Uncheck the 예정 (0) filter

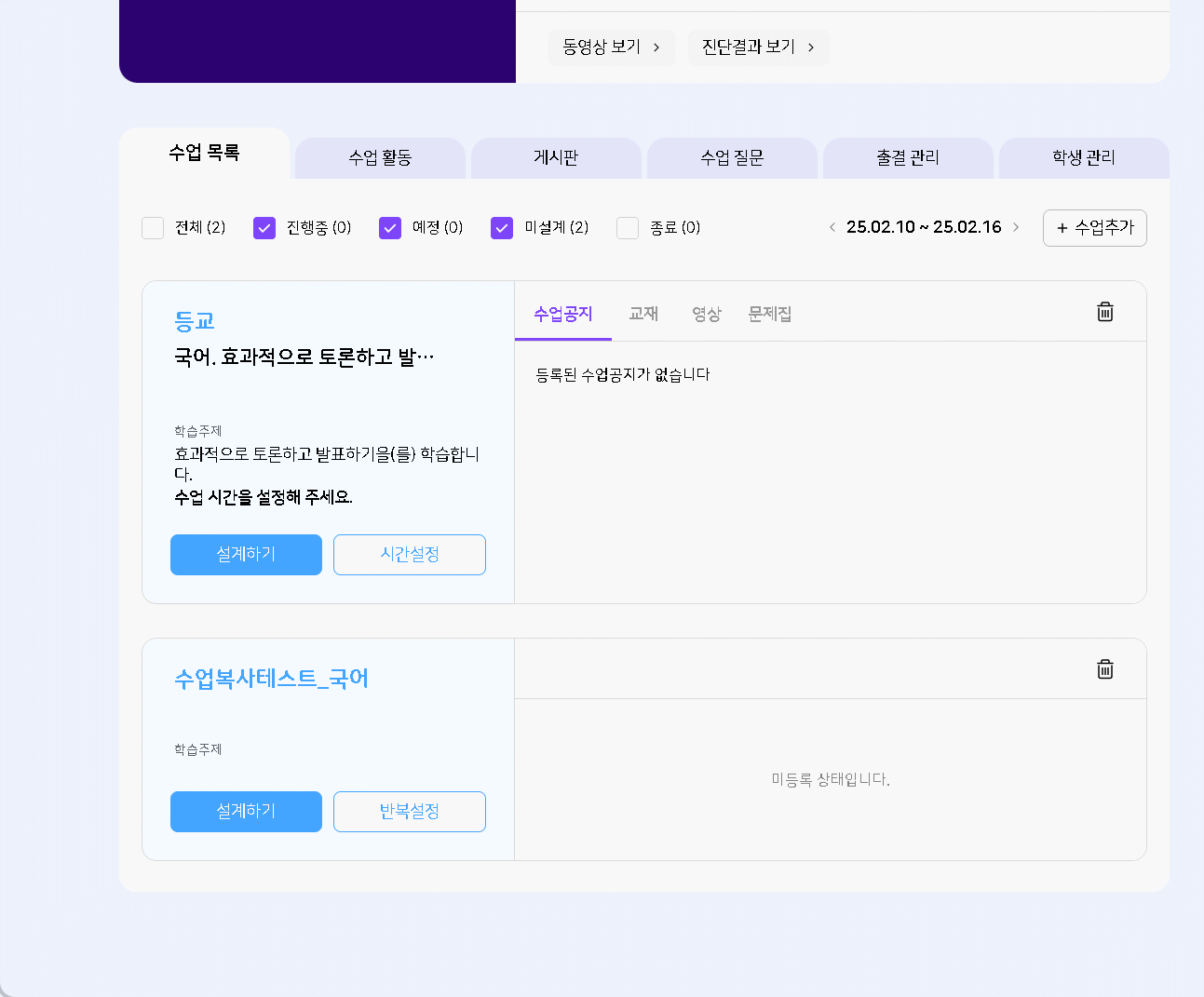(x=390, y=228)
